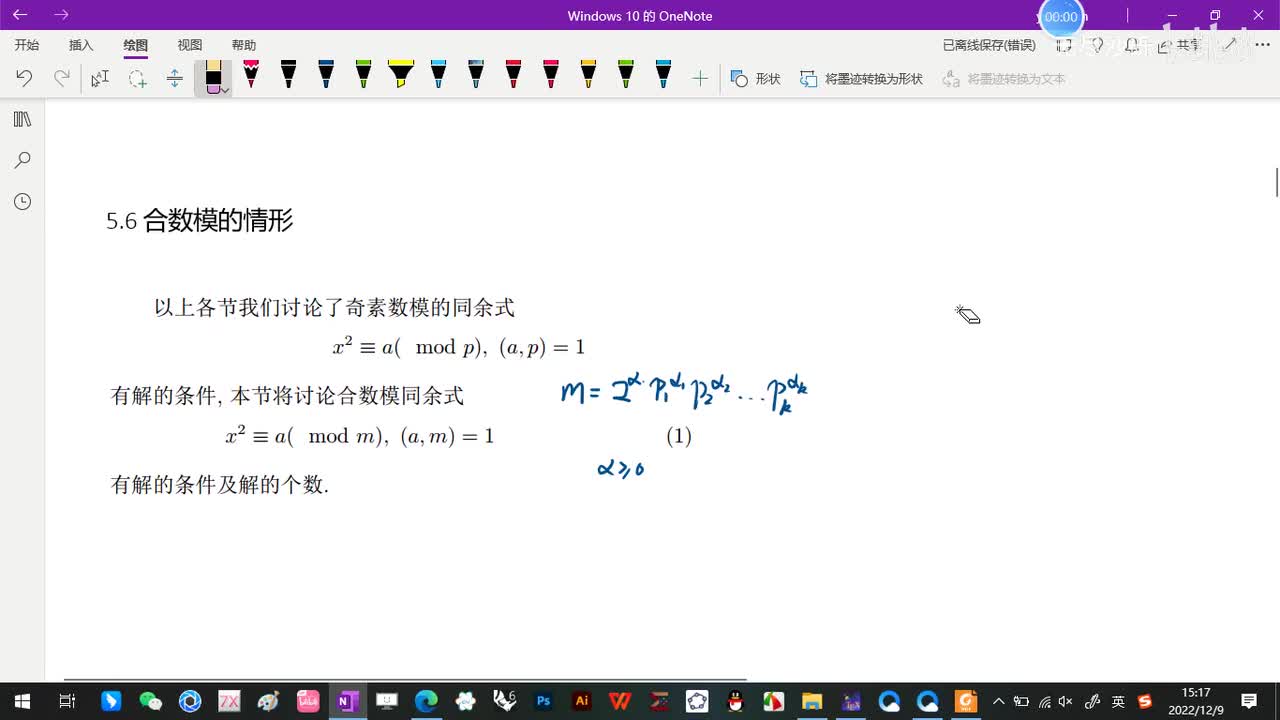The height and width of the screenshot is (720, 1280).
Task: Go to the 视图 tab
Action: click(x=190, y=45)
